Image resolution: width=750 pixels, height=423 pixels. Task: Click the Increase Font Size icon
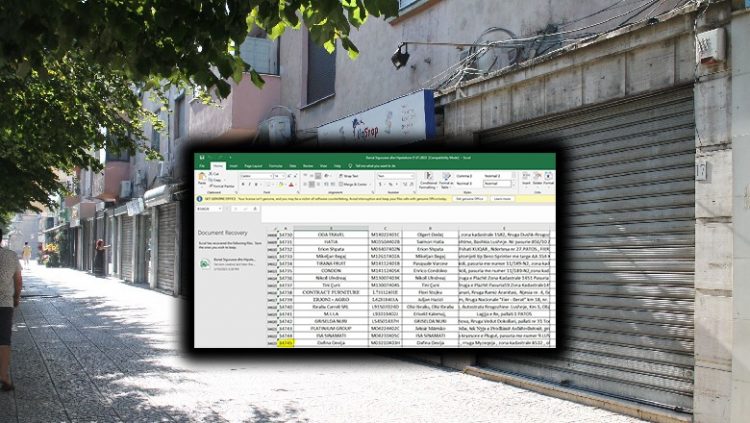(289, 176)
